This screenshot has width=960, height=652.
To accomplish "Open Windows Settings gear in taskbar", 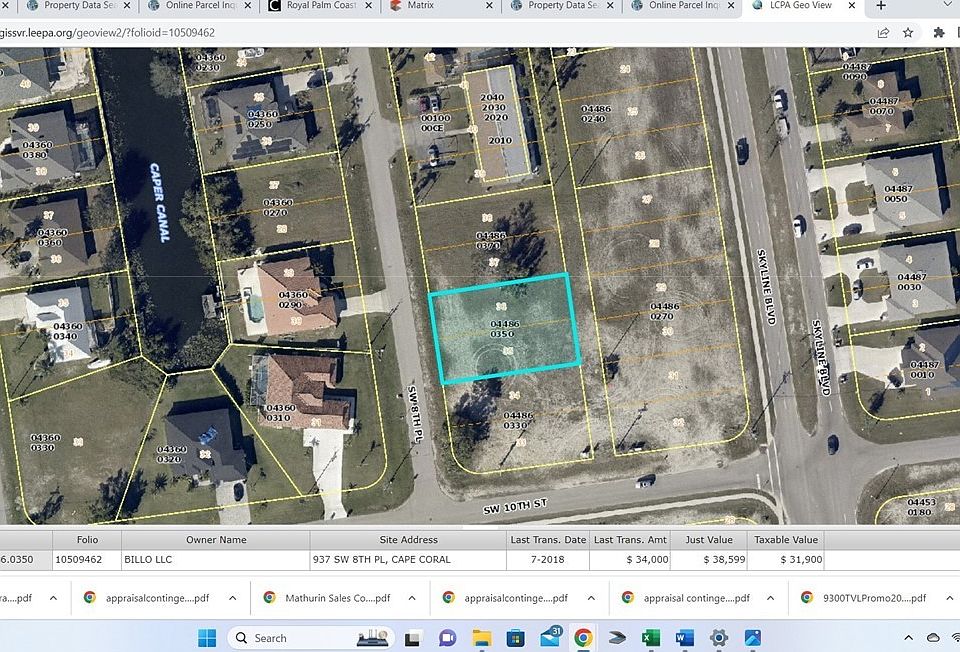I will point(718,638).
